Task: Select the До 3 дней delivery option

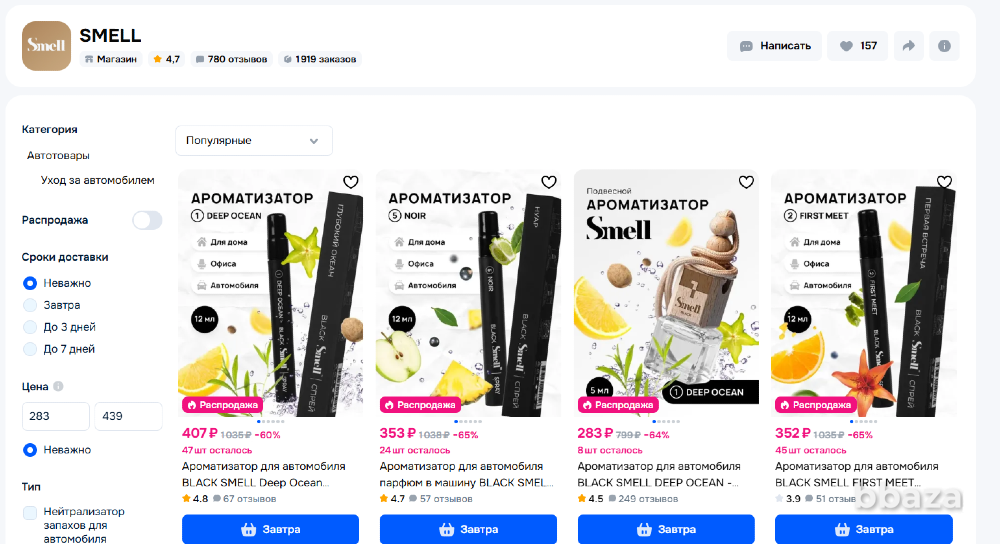Action: click(x=30, y=327)
